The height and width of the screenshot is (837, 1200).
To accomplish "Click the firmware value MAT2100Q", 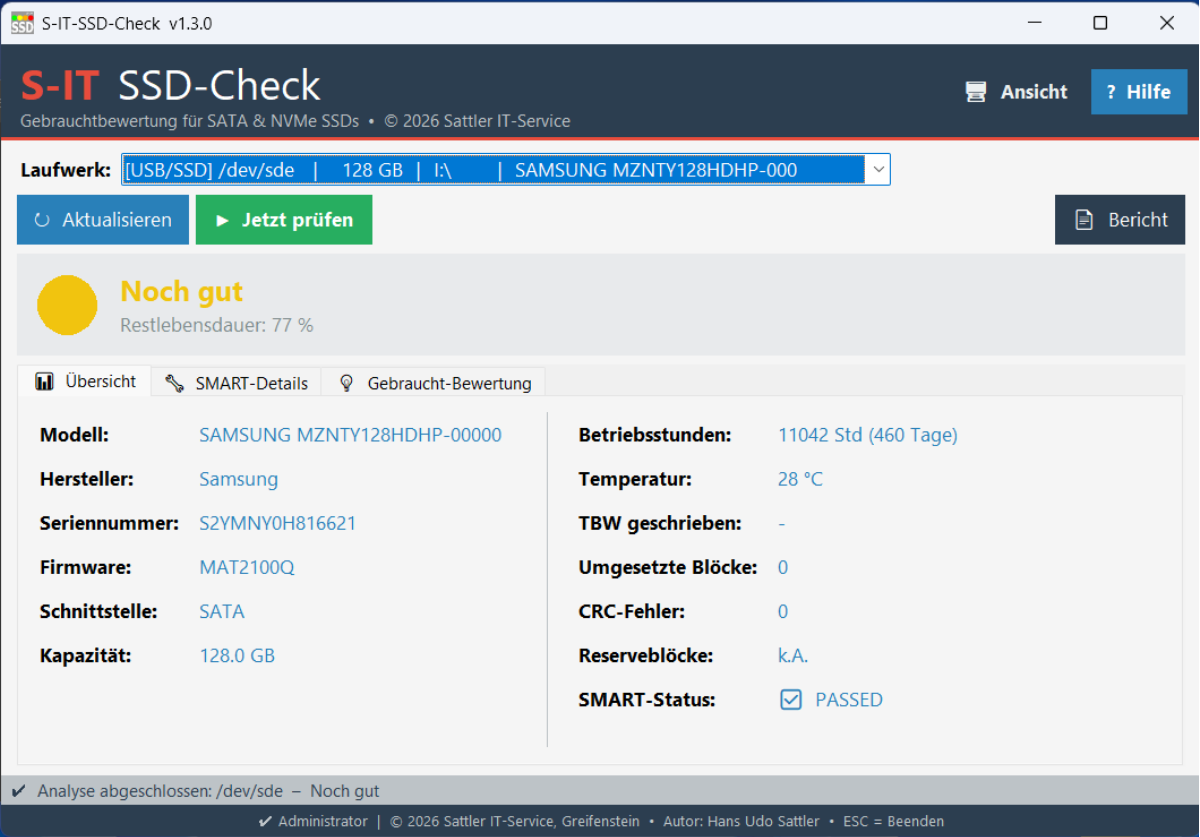I will point(247,567).
